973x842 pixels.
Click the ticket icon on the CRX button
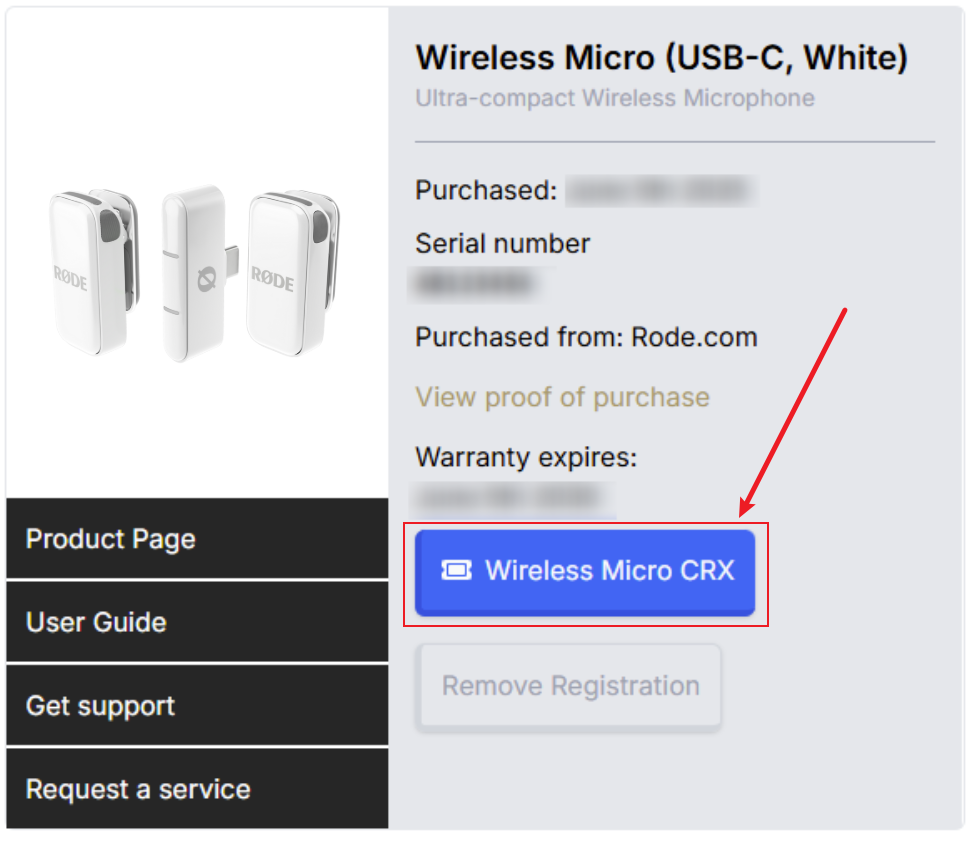pyautogui.click(x=456, y=570)
